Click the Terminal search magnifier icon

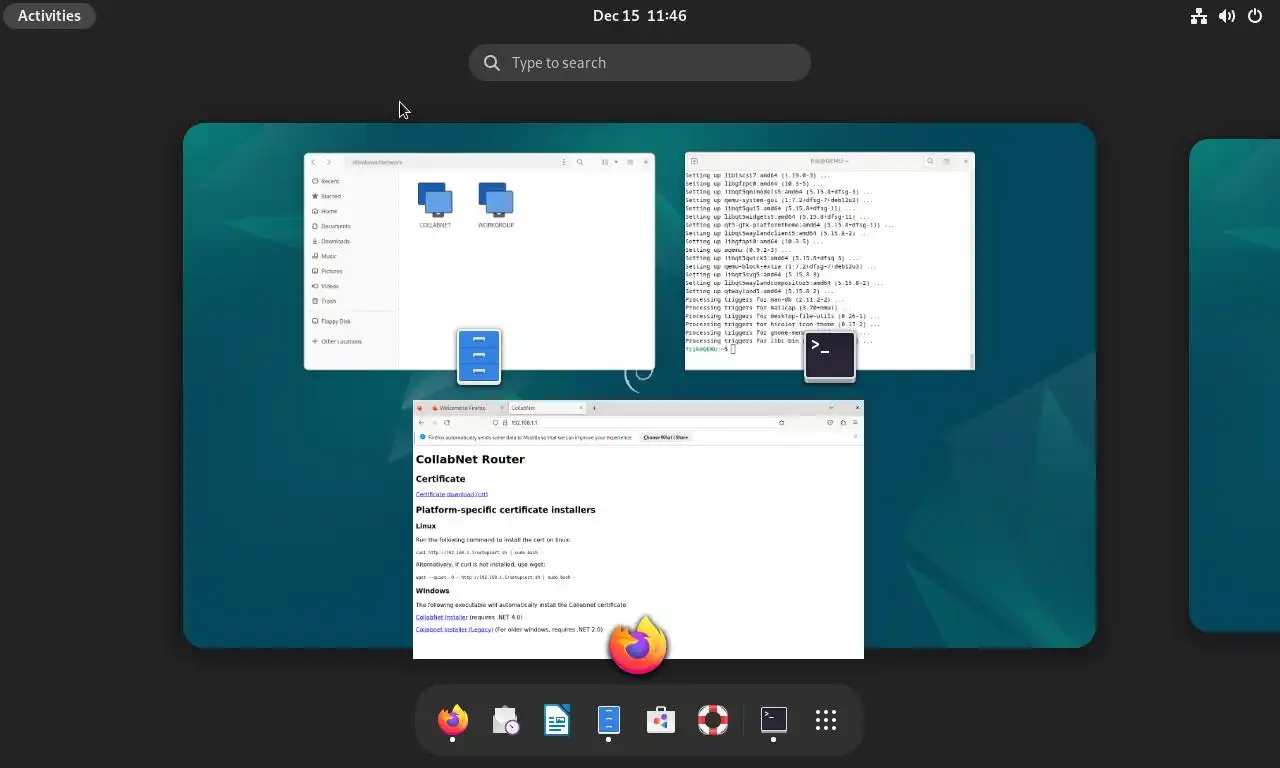click(x=930, y=161)
